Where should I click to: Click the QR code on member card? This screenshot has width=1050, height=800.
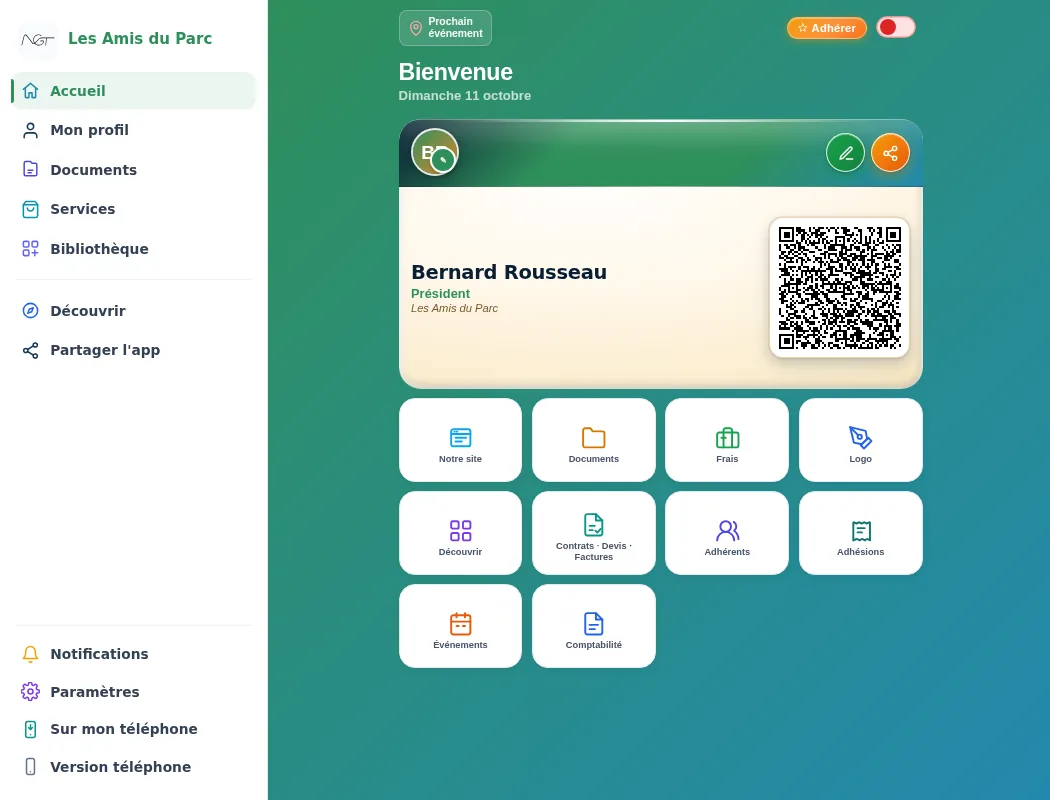pos(839,287)
